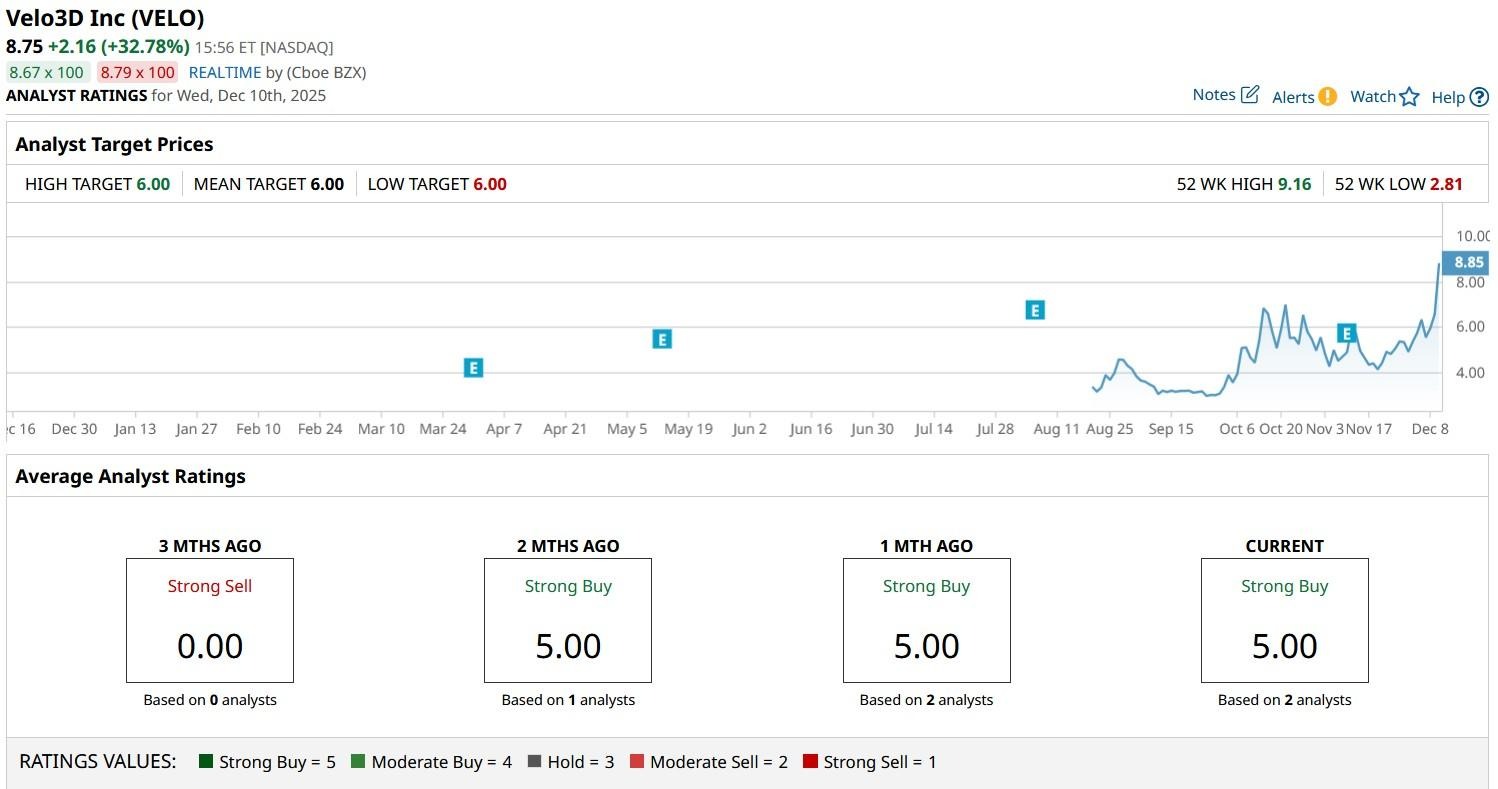Click the Notes pencil edit icon
The width and height of the screenshot is (1498, 789).
1250,95
